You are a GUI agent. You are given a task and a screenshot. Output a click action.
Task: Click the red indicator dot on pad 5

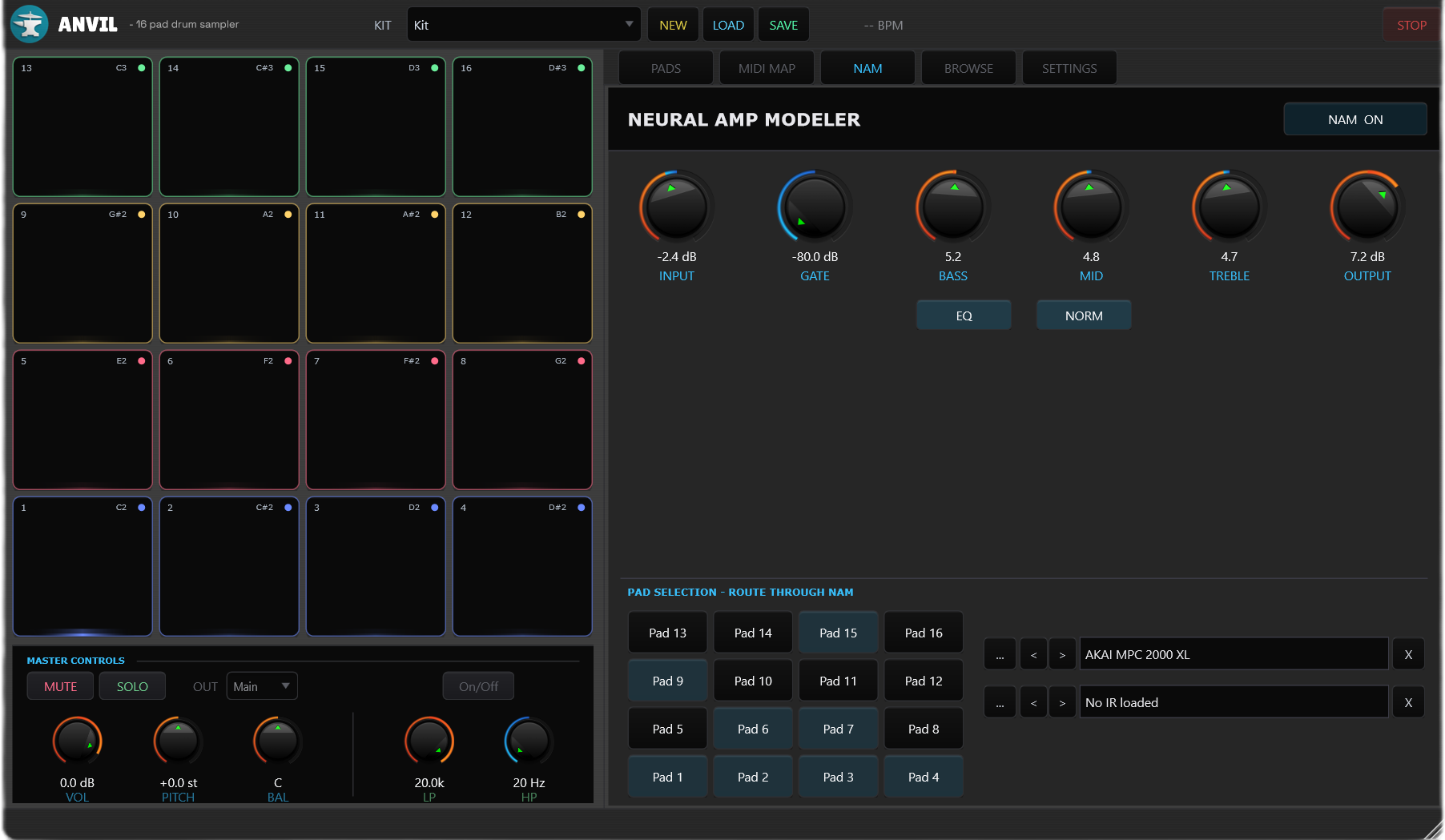[x=142, y=361]
